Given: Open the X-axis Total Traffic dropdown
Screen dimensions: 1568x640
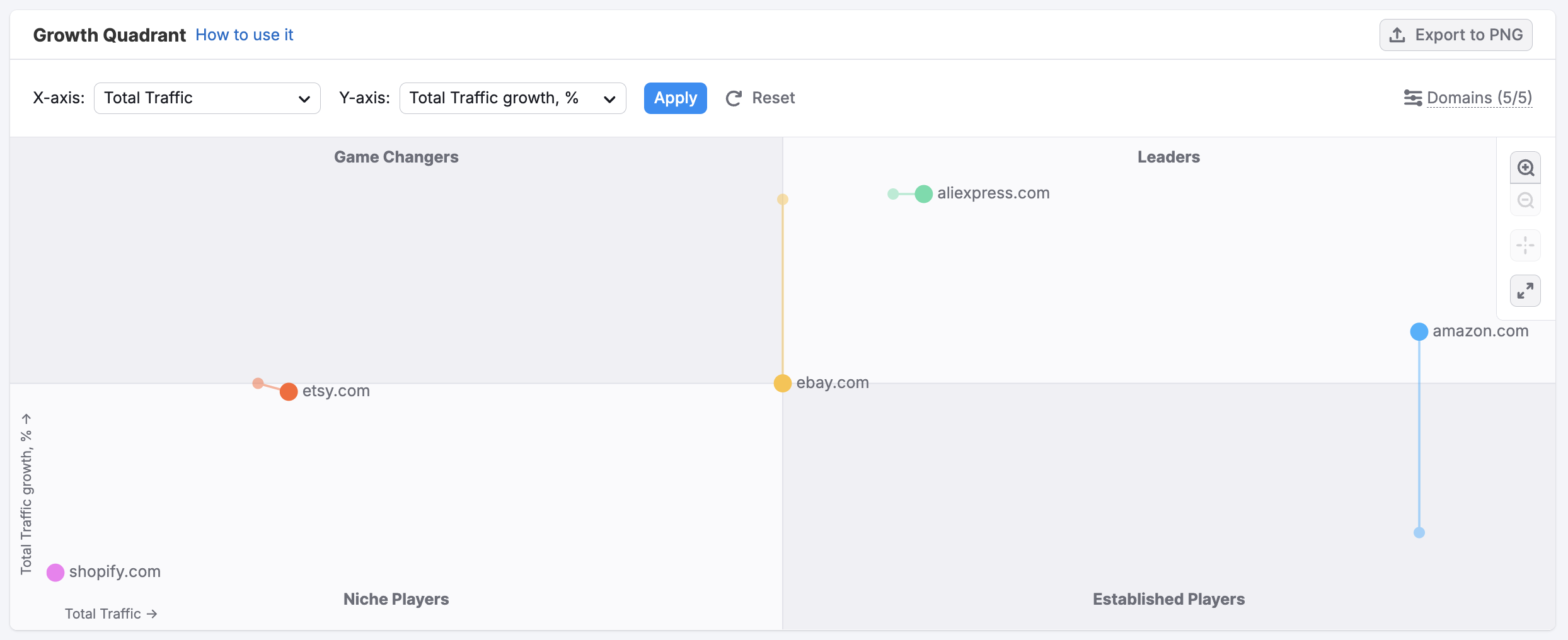Looking at the screenshot, I should (207, 98).
